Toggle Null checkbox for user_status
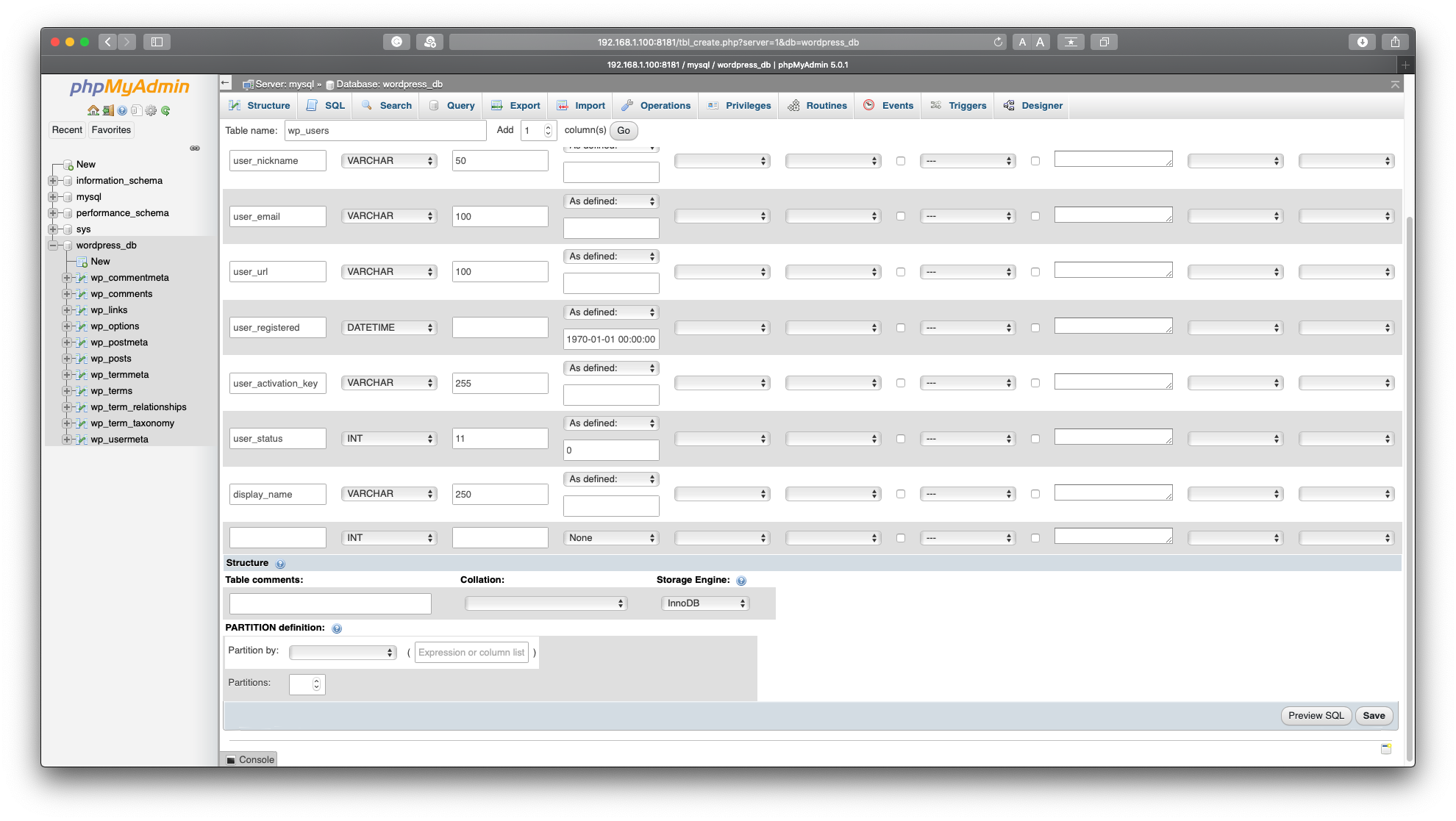Image resolution: width=1456 pixels, height=821 pixels. [x=901, y=439]
